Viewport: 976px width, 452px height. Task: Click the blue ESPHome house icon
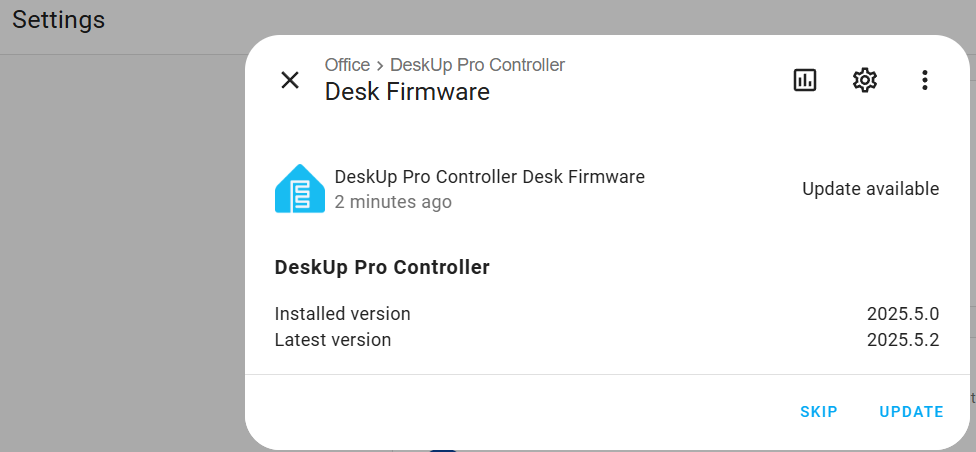click(300, 189)
